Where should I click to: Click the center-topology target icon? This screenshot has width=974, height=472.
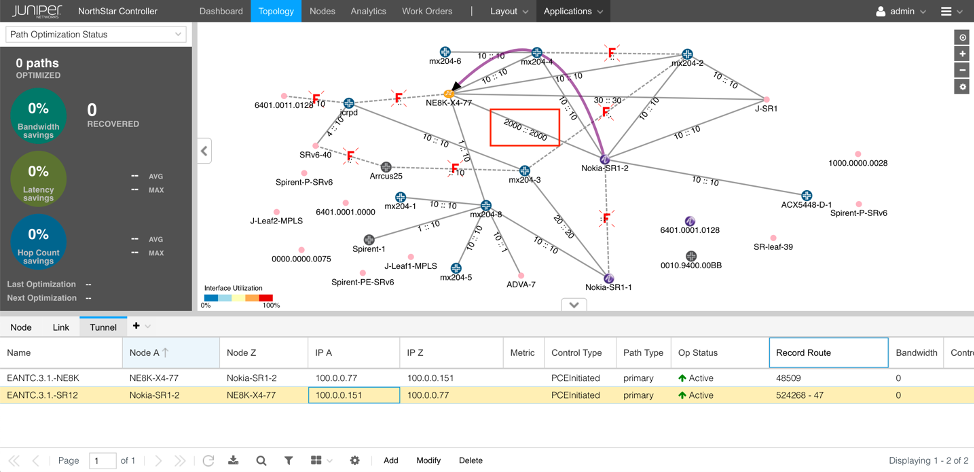point(962,37)
